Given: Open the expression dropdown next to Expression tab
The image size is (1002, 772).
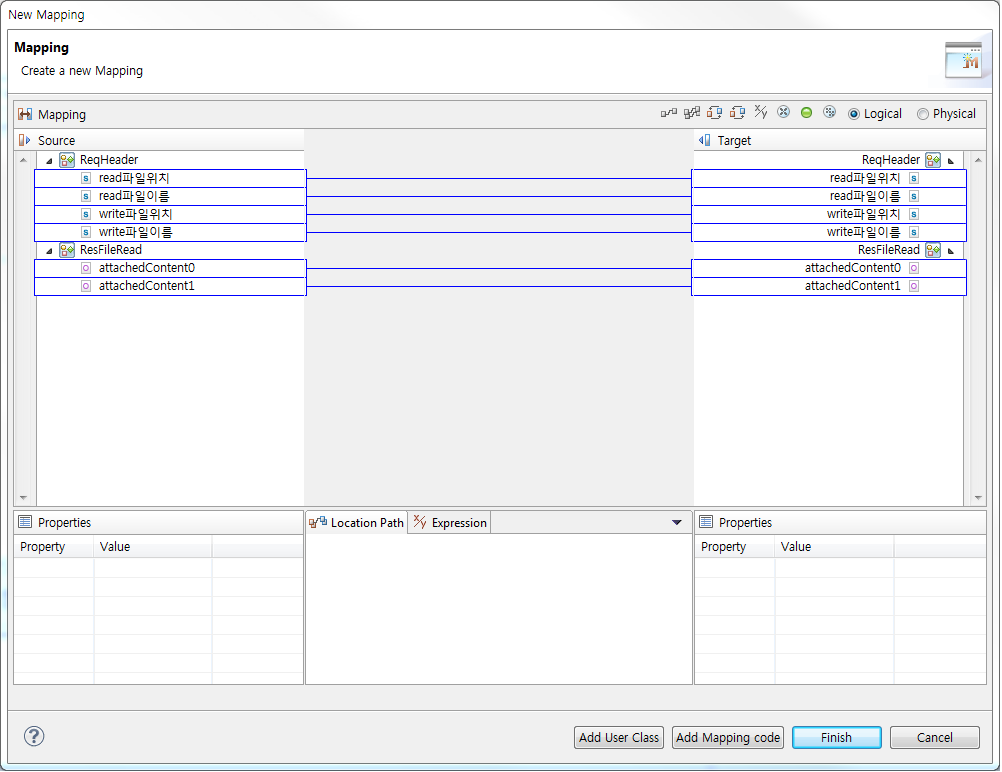Looking at the screenshot, I should [x=677, y=522].
